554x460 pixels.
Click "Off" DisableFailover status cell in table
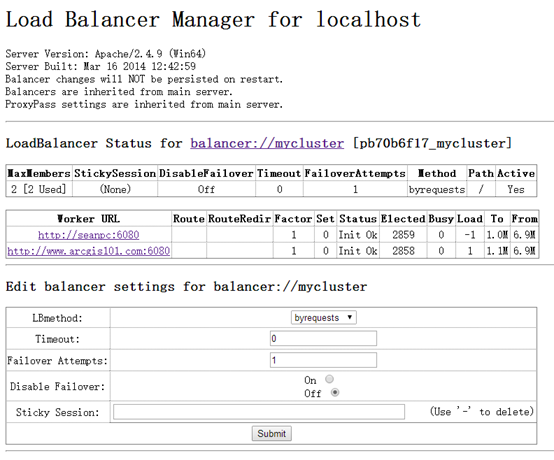tap(206, 189)
